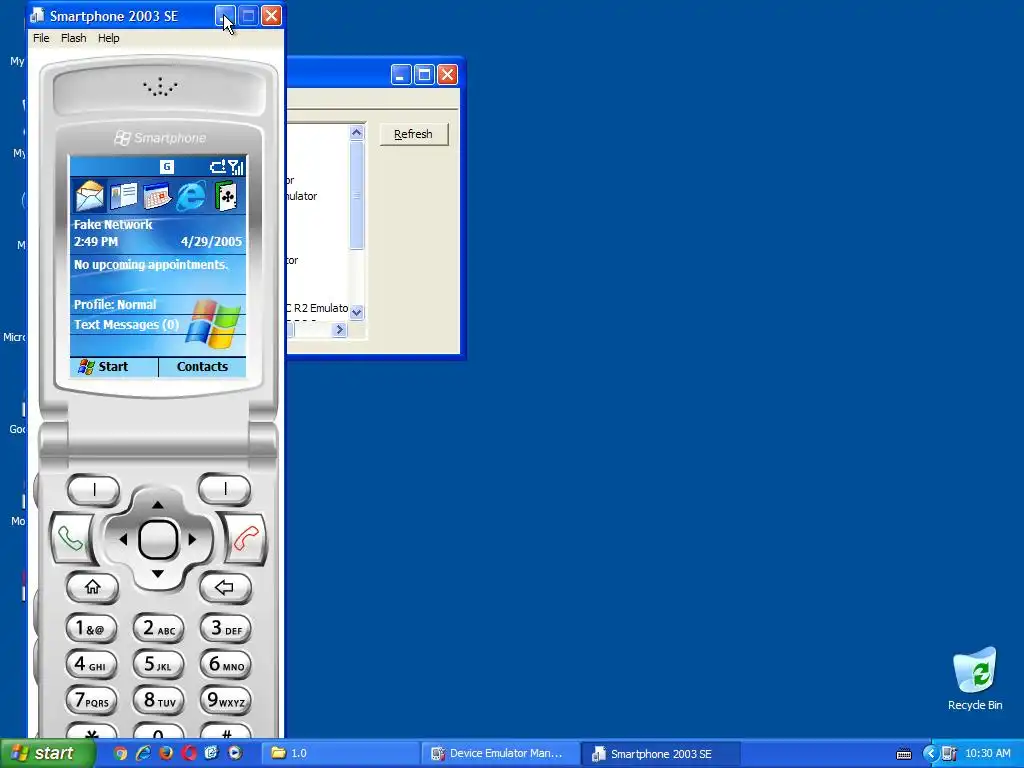This screenshot has width=1024, height=768.
Task: Open the Calendar icon on the phone screen
Action: tap(157, 196)
